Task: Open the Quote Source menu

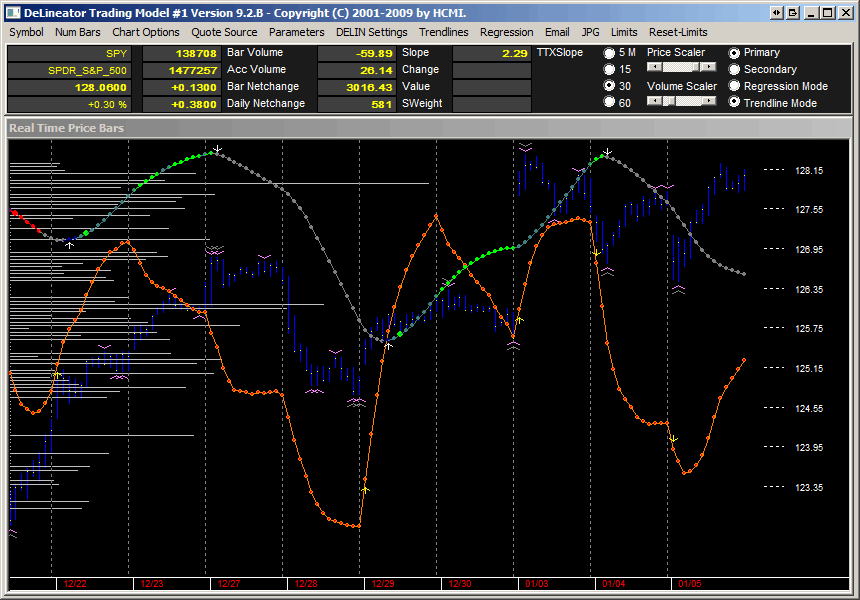Action: 224,32
